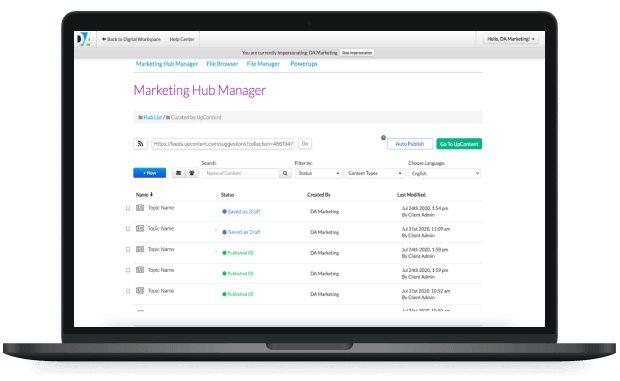Click the Name of Content search field
Image resolution: width=620 pixels, height=381 pixels.
[240, 173]
